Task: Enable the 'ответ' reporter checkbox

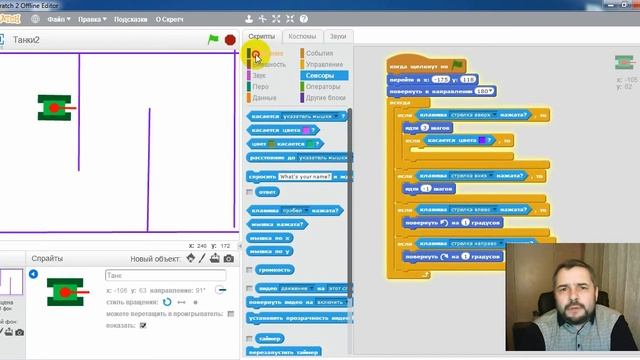Action: [249, 192]
